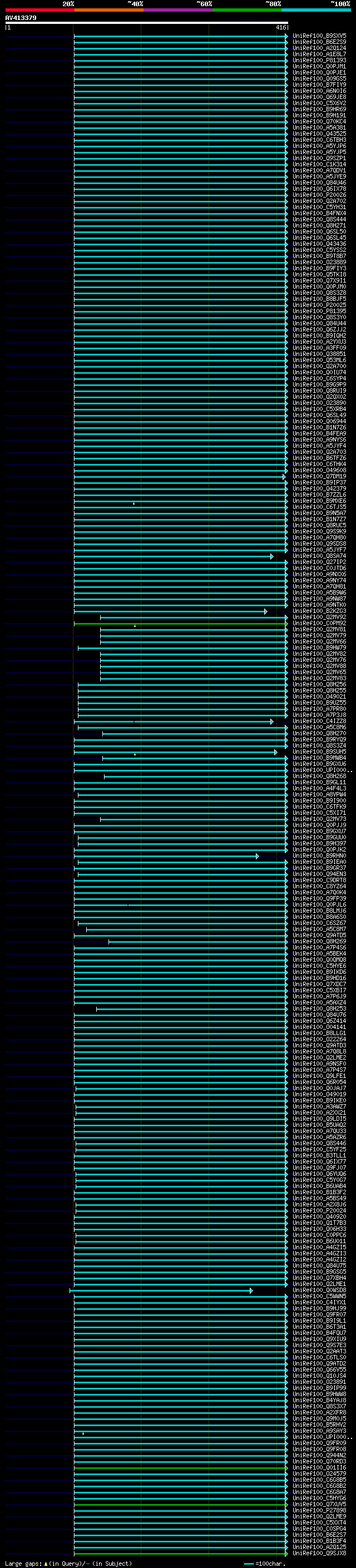Select label UniRef100_B2KZG3

(319, 611)
